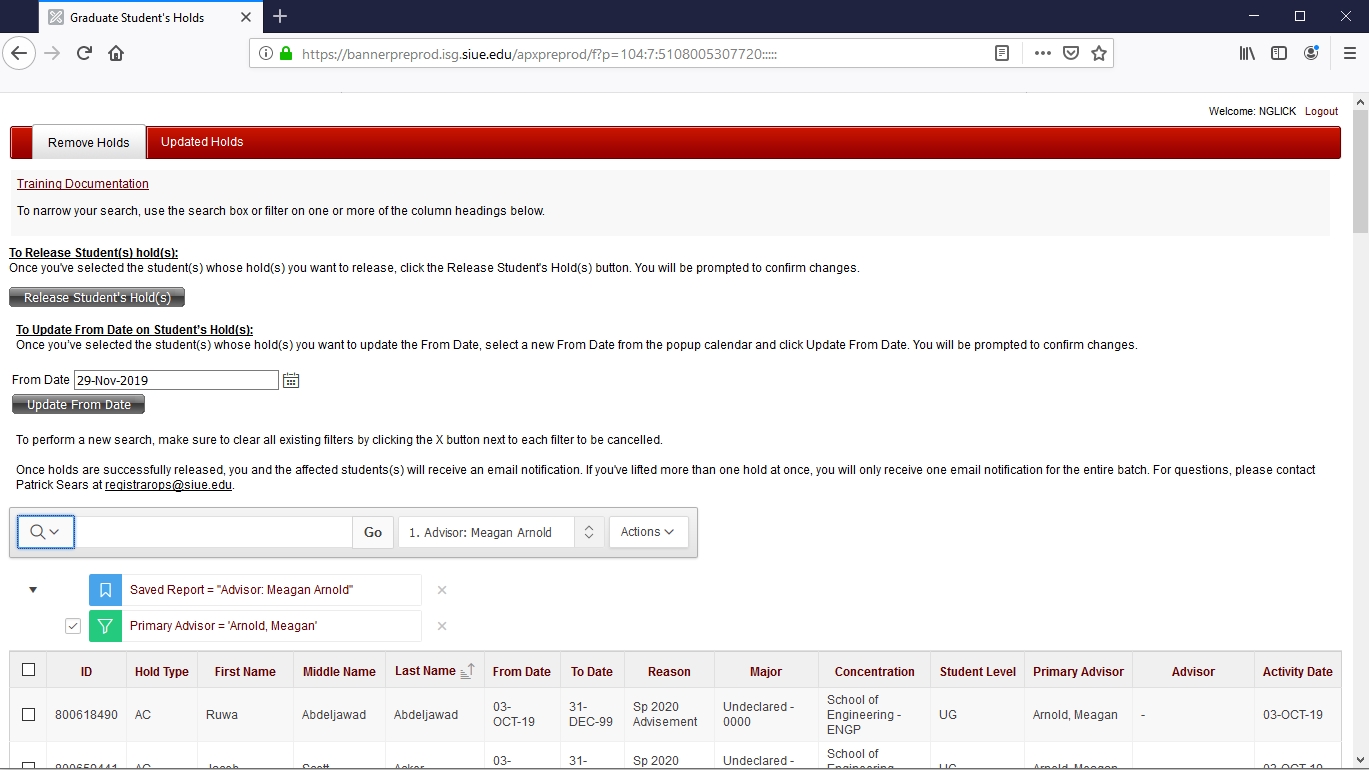Check the select-all checkbox in table header

[x=28, y=670]
